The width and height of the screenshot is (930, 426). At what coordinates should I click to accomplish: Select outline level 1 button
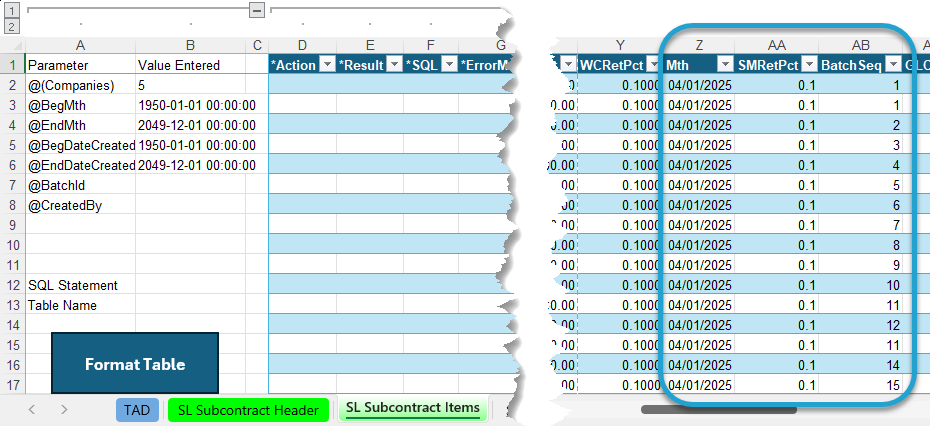click(x=12, y=10)
